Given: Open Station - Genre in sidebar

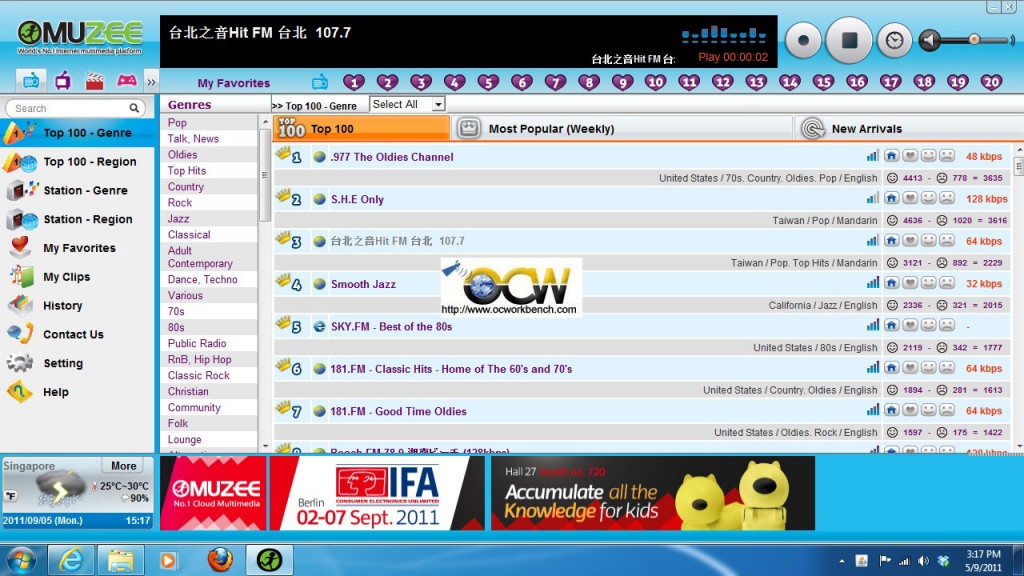Looking at the screenshot, I should [x=77, y=190].
